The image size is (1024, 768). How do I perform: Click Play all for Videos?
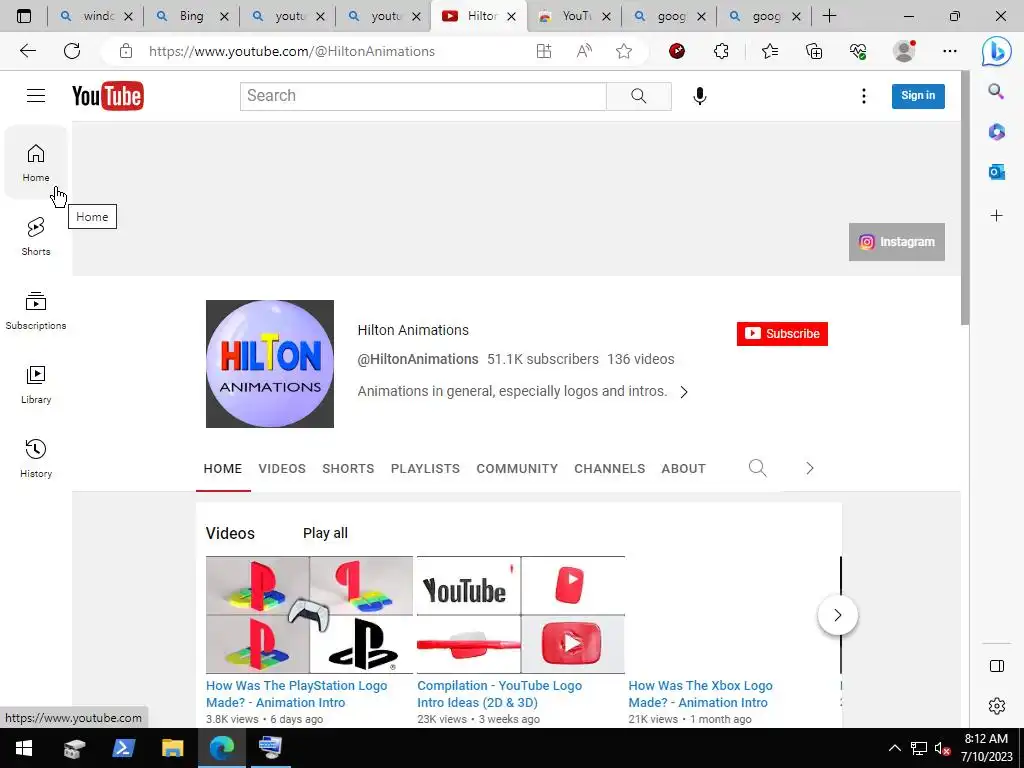(x=325, y=533)
